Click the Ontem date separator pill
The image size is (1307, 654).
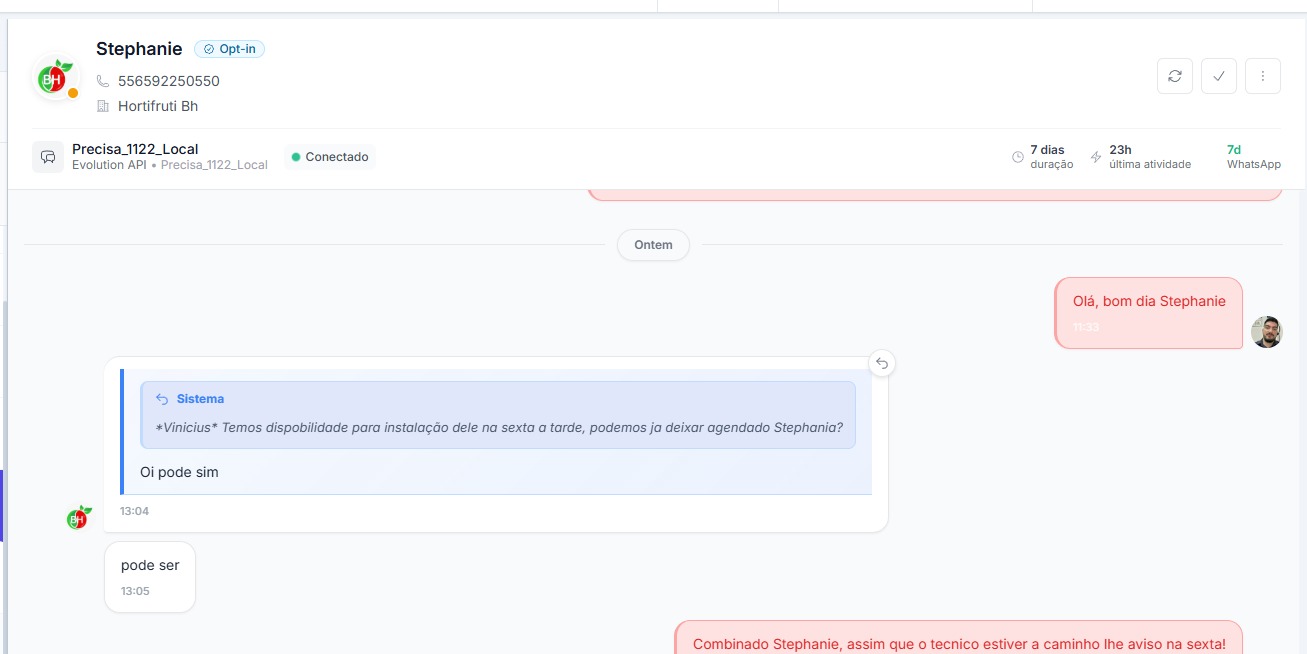click(x=653, y=245)
